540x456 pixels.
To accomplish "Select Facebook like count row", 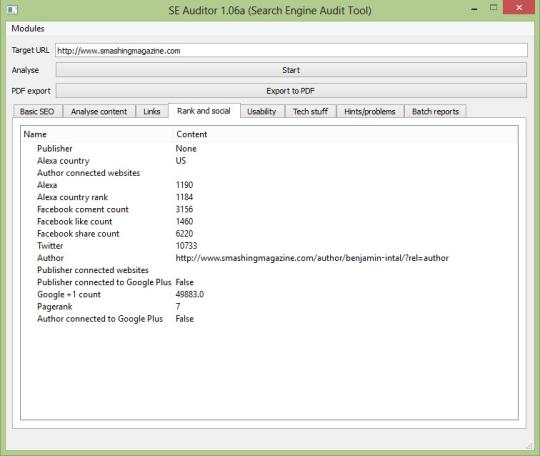I will (x=269, y=221).
